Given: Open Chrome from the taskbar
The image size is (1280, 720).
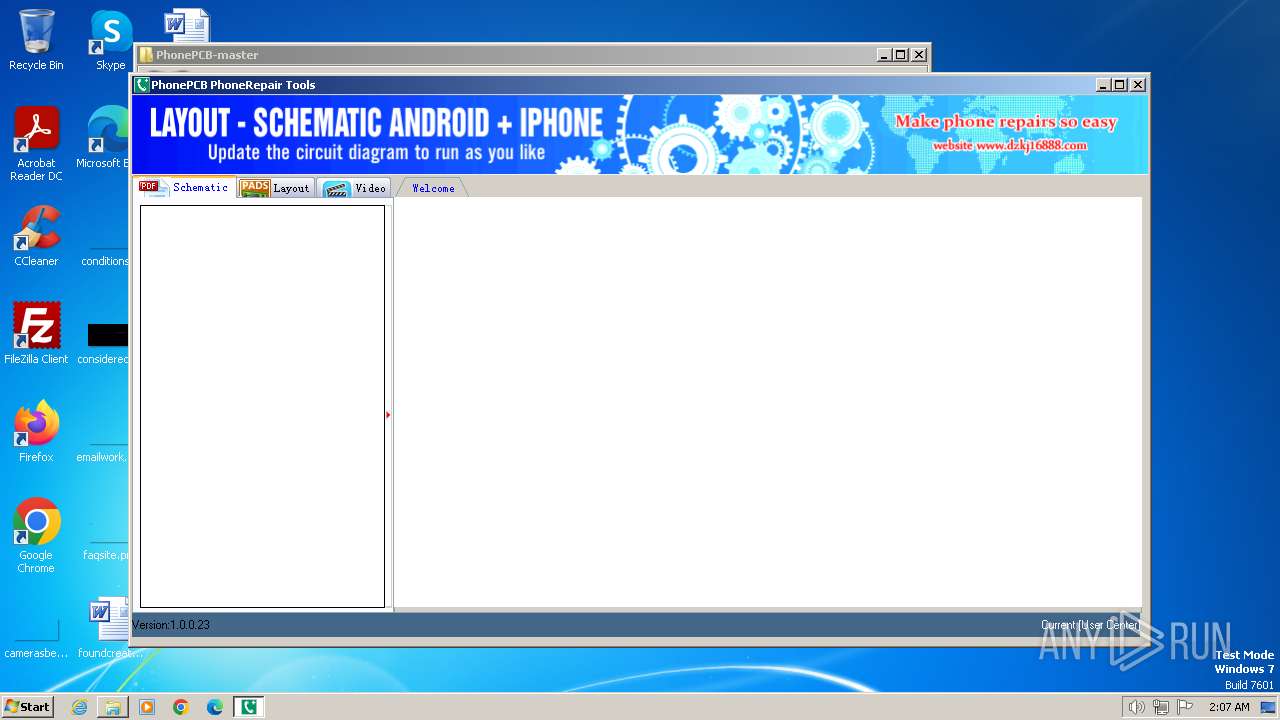Looking at the screenshot, I should 181,707.
